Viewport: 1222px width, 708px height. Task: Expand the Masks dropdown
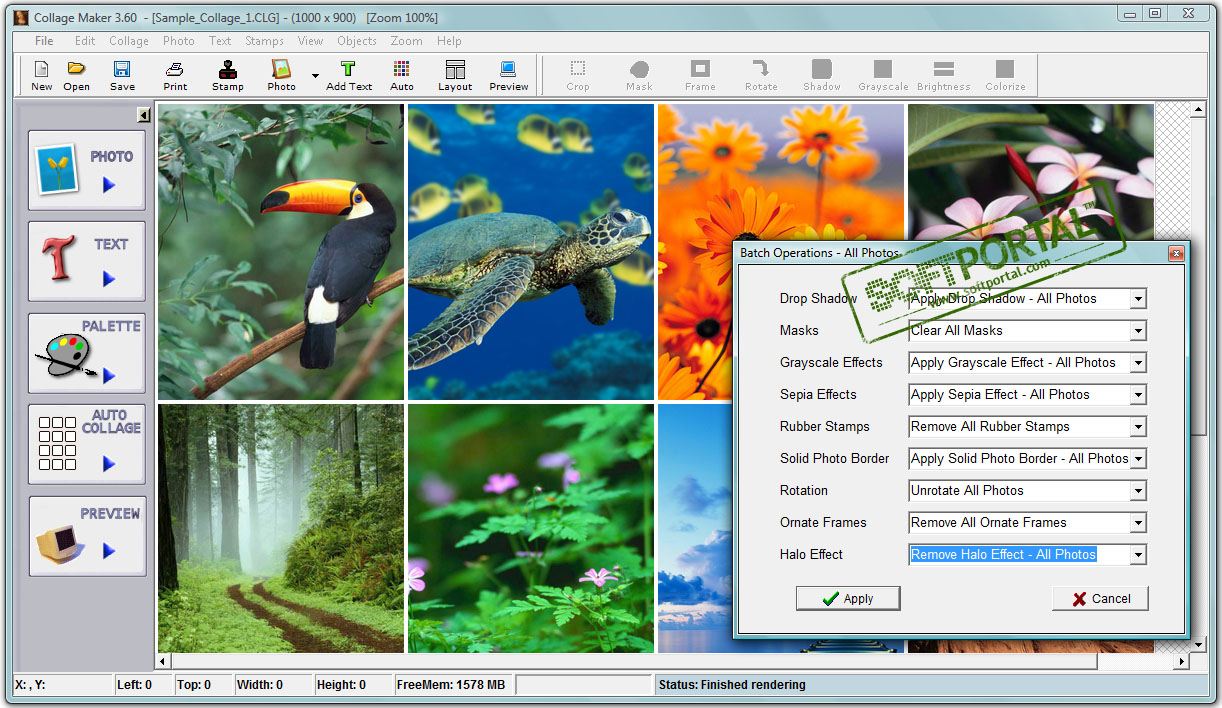(x=1138, y=331)
